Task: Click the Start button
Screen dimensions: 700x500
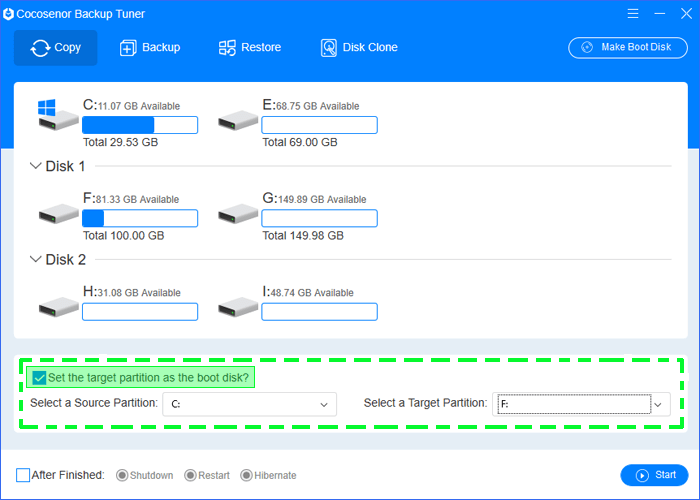Action: (654, 475)
